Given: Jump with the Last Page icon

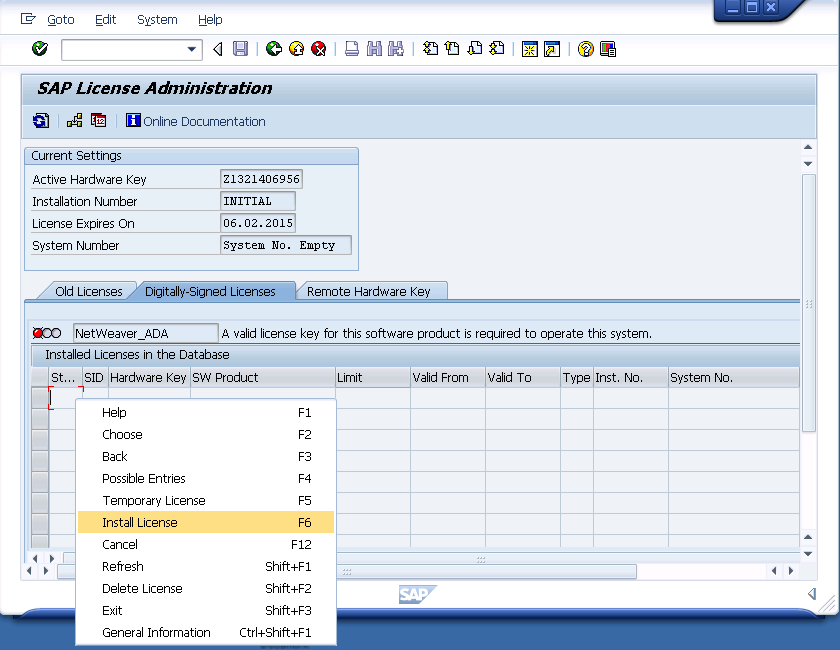Looking at the screenshot, I should [497, 49].
